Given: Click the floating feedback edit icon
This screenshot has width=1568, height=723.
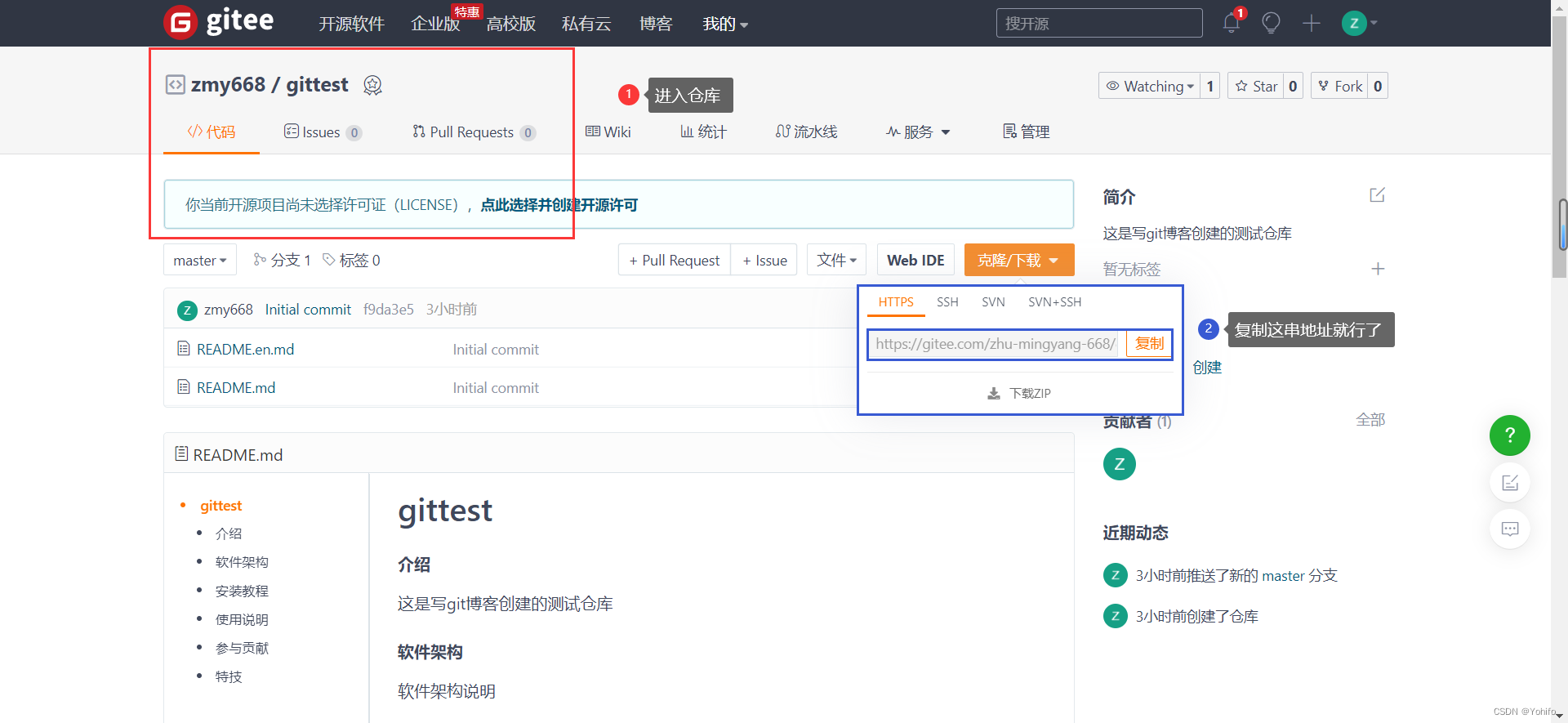Looking at the screenshot, I should (x=1509, y=482).
